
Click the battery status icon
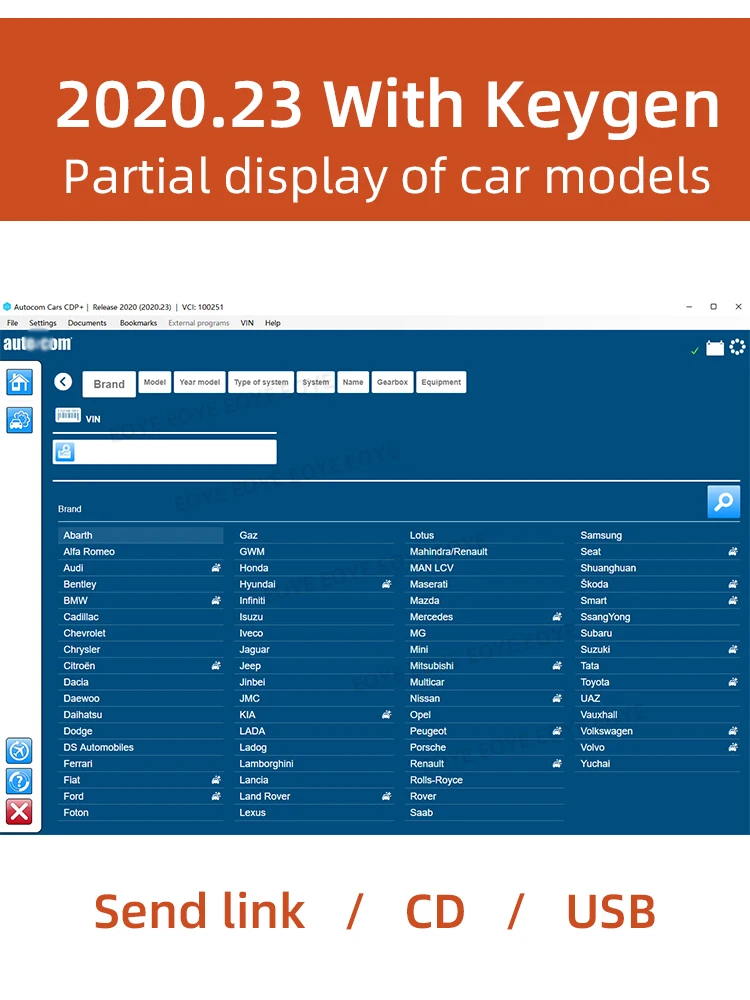pyautogui.click(x=715, y=348)
